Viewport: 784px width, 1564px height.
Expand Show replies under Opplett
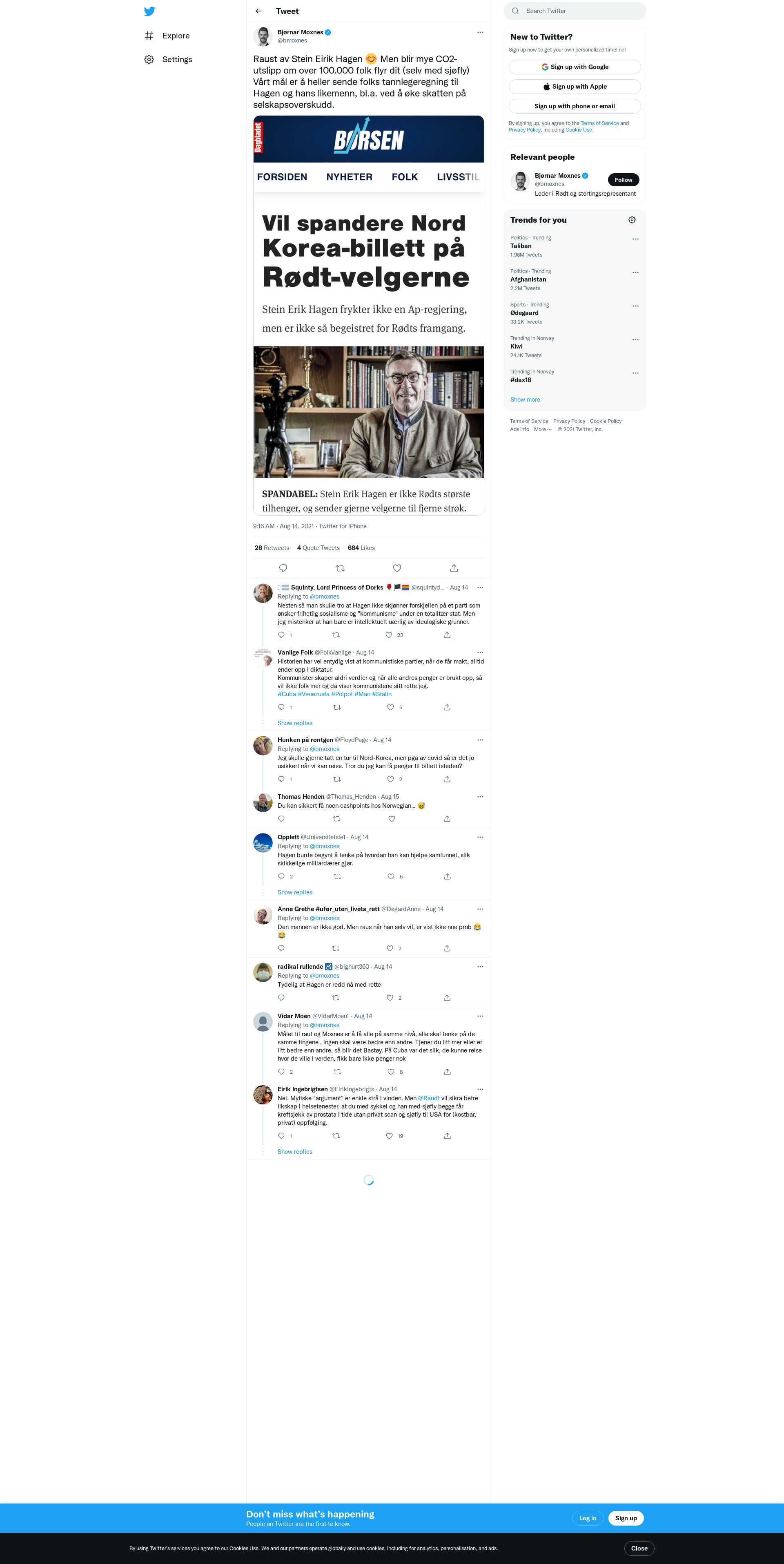295,892
